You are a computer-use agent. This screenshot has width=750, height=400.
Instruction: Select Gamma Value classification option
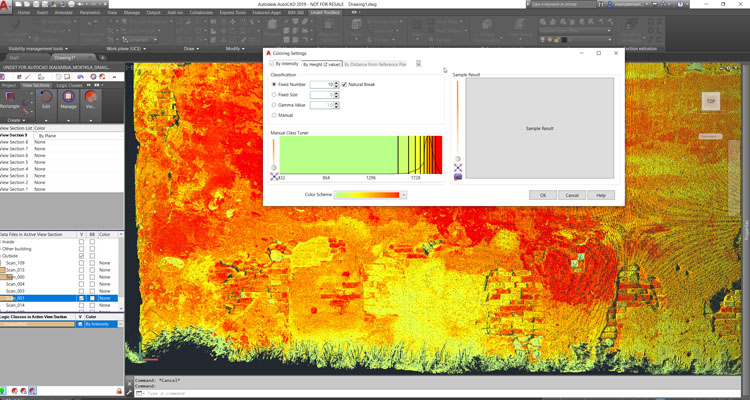274,105
